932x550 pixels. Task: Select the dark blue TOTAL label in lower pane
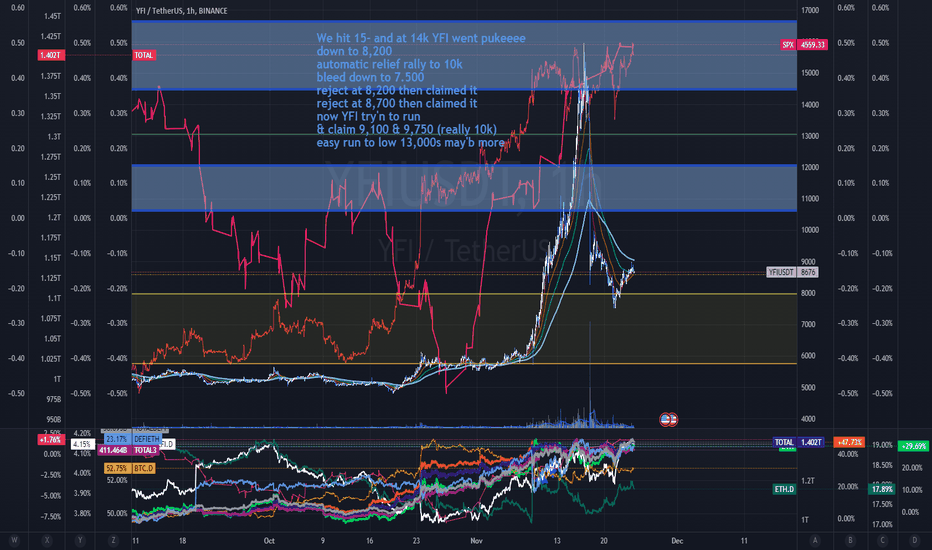click(784, 442)
